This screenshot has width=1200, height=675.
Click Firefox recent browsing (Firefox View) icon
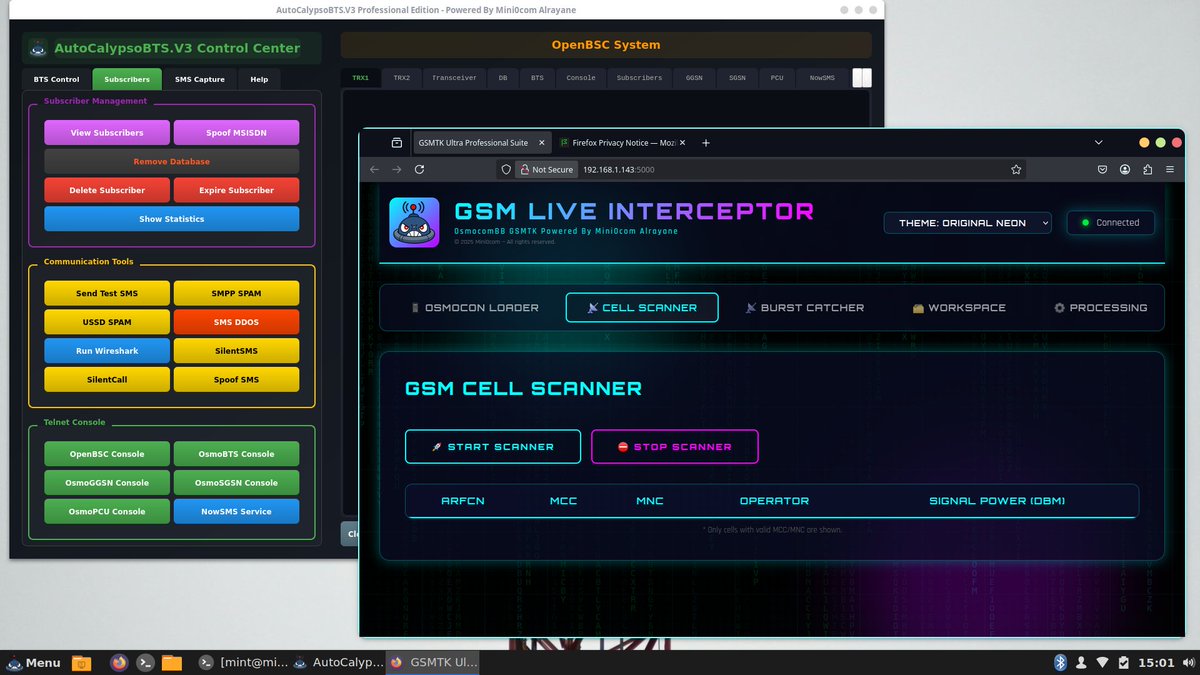point(397,143)
